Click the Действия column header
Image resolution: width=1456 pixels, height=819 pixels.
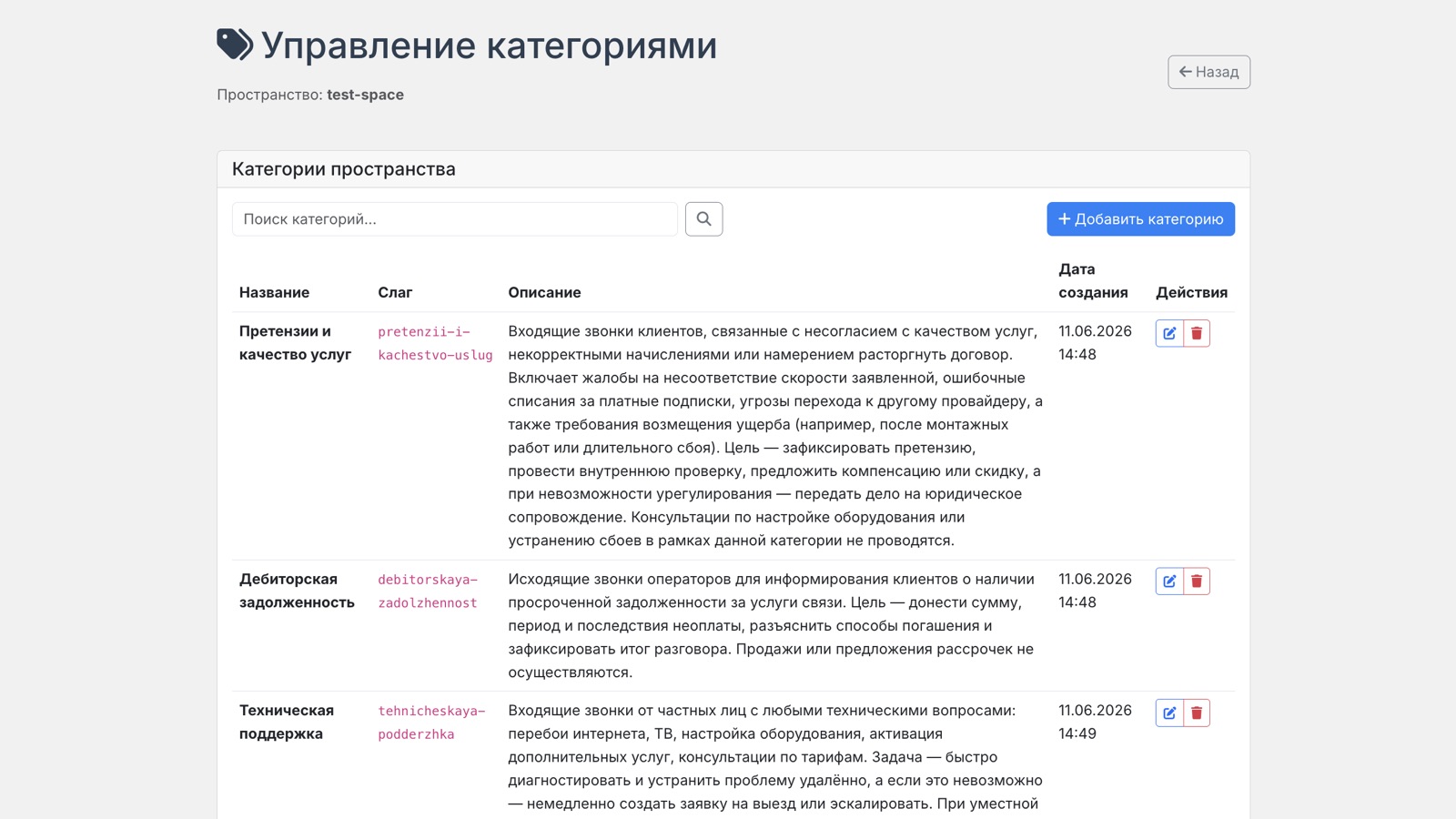point(1191,292)
